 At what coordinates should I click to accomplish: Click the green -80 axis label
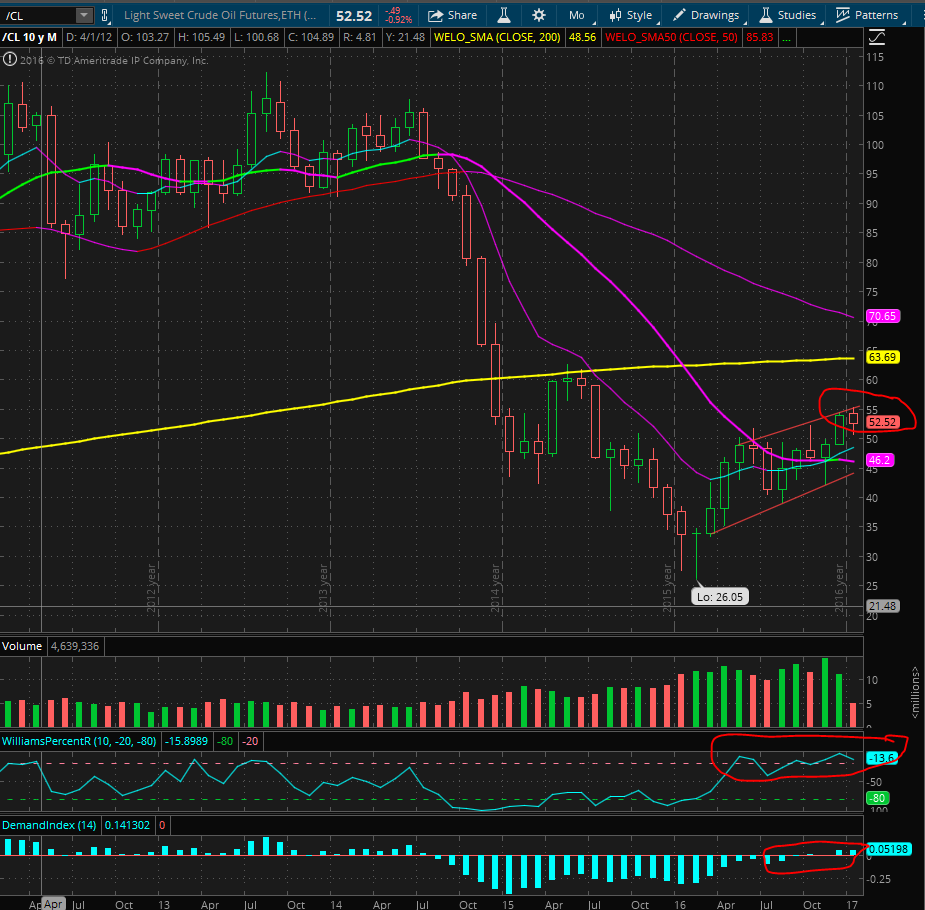click(877, 798)
